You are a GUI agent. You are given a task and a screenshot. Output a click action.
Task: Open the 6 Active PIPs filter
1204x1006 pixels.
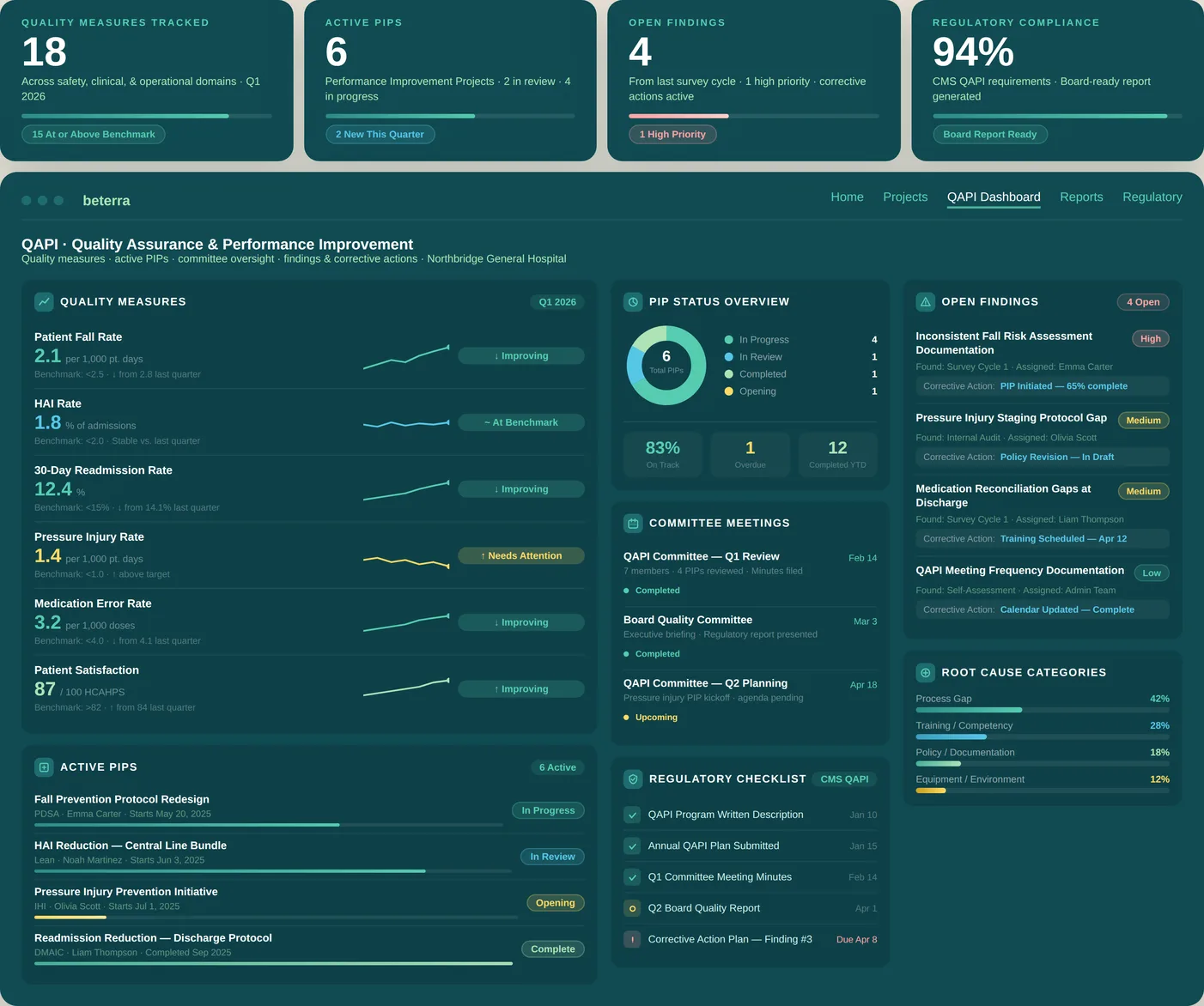tap(558, 767)
